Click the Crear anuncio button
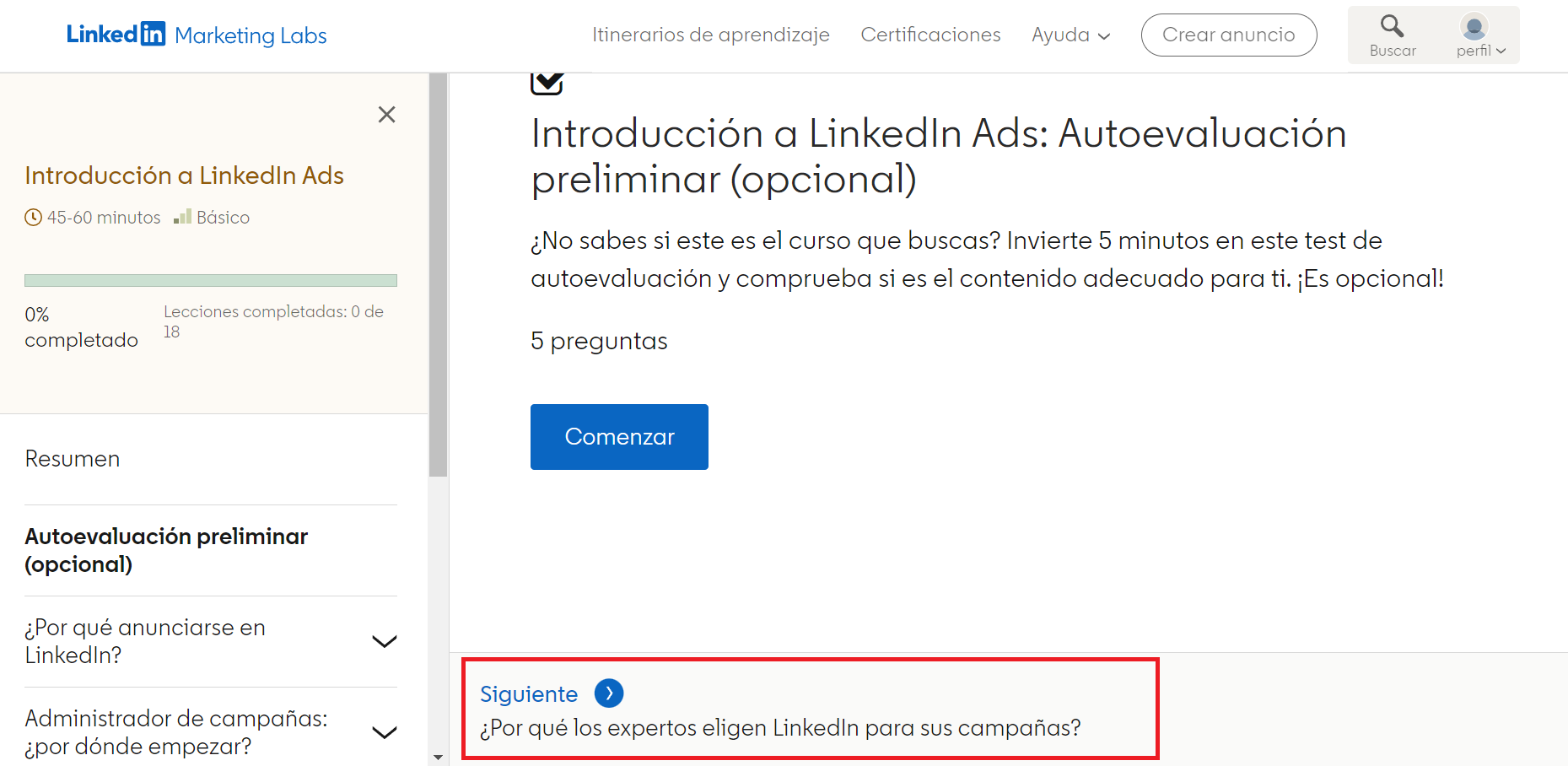Image resolution: width=1568 pixels, height=766 pixels. 1228,35
